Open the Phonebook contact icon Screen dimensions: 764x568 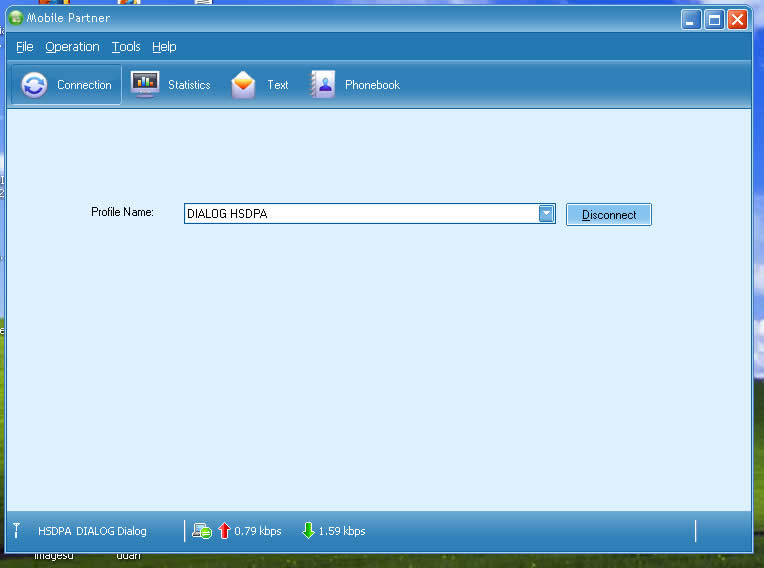pyautogui.click(x=324, y=85)
